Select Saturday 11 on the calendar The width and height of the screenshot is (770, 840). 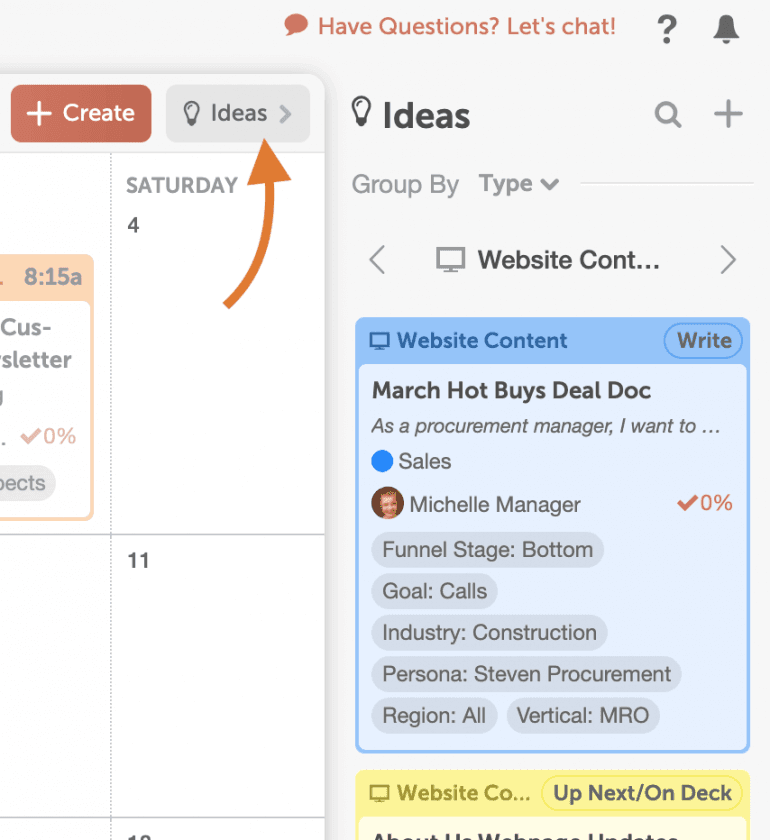point(138,561)
